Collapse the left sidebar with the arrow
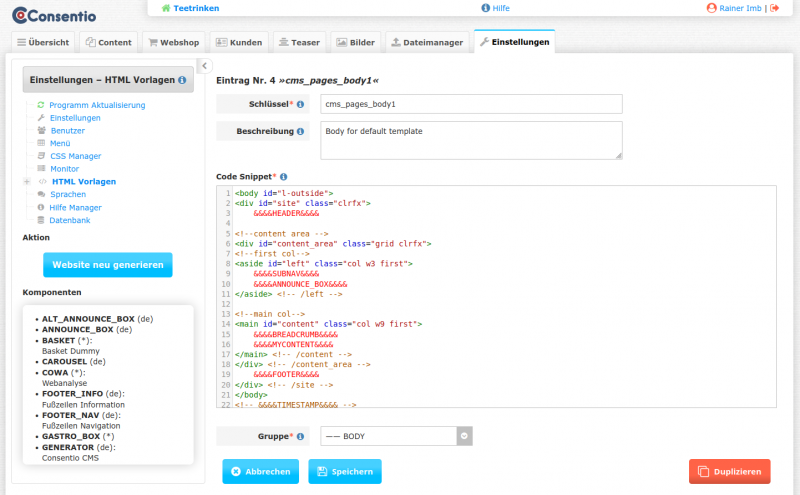800x495 pixels. (204, 65)
